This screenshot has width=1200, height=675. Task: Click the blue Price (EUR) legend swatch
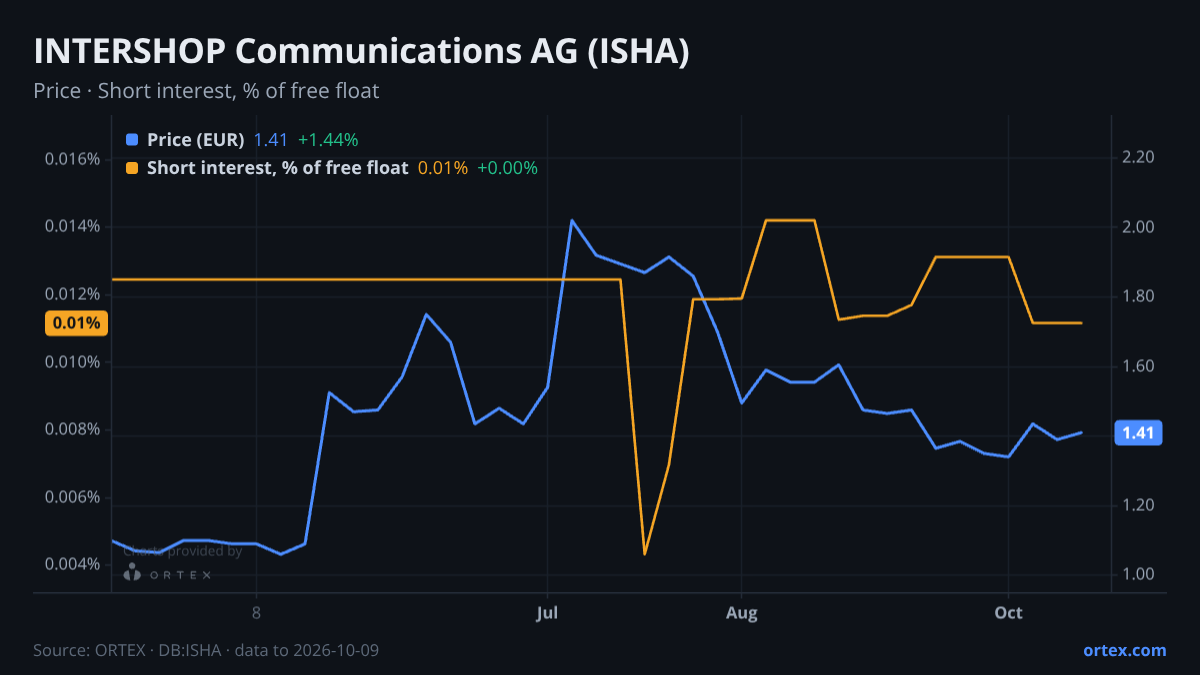[132, 140]
